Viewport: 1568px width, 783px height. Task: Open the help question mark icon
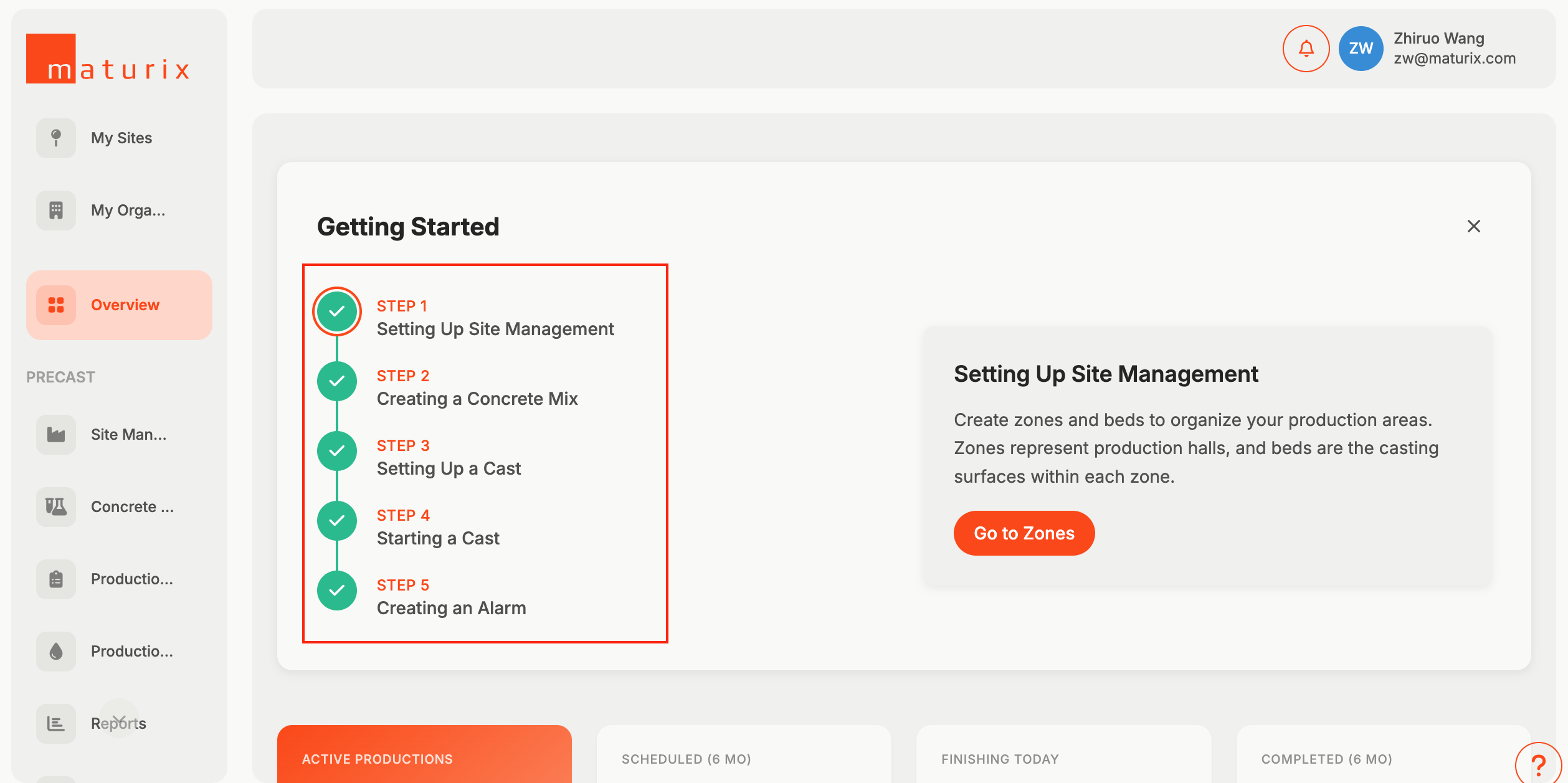[x=1538, y=765]
